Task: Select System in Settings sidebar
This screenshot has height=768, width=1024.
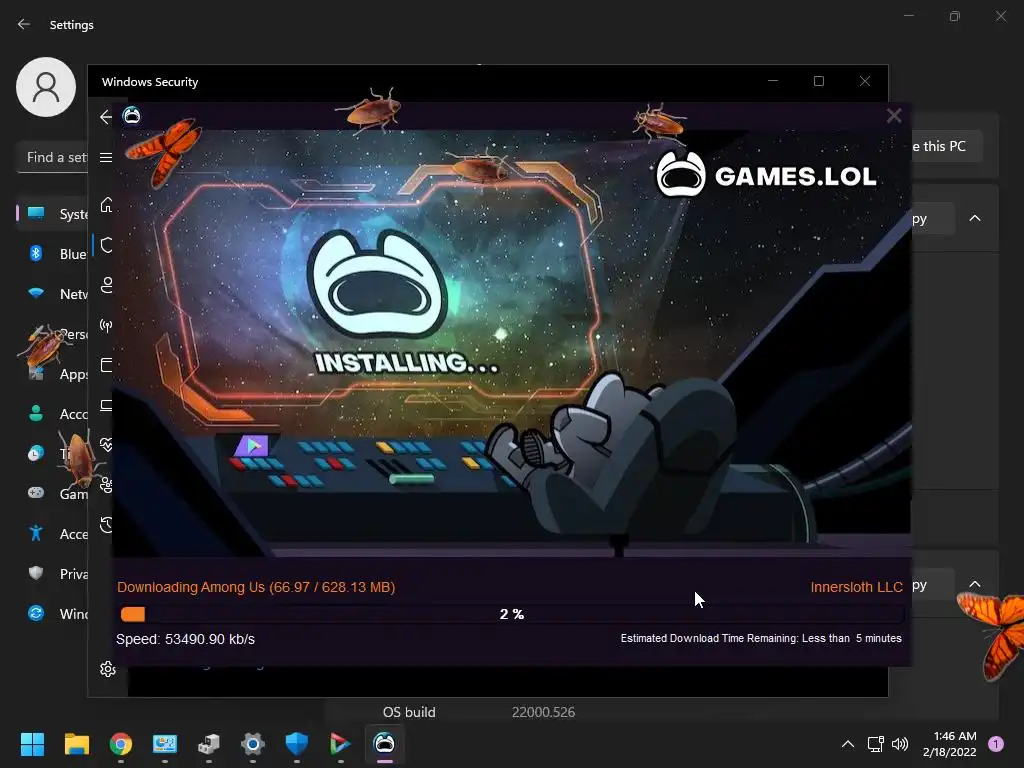Action: (52, 214)
